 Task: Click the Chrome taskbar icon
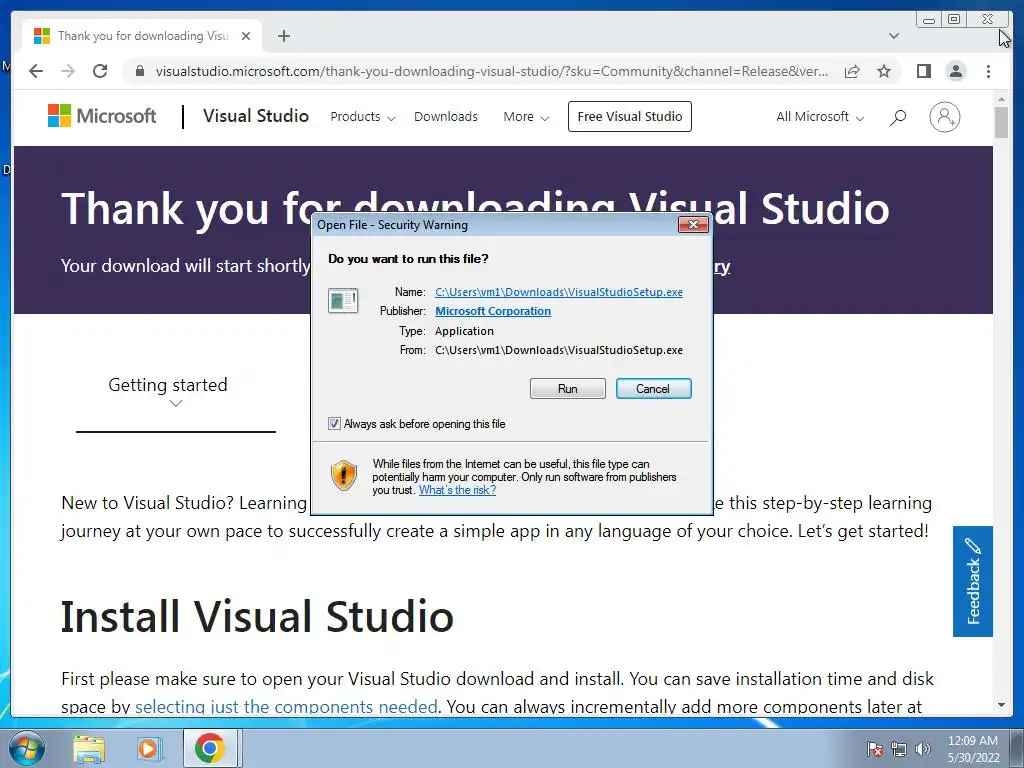pyautogui.click(x=209, y=748)
